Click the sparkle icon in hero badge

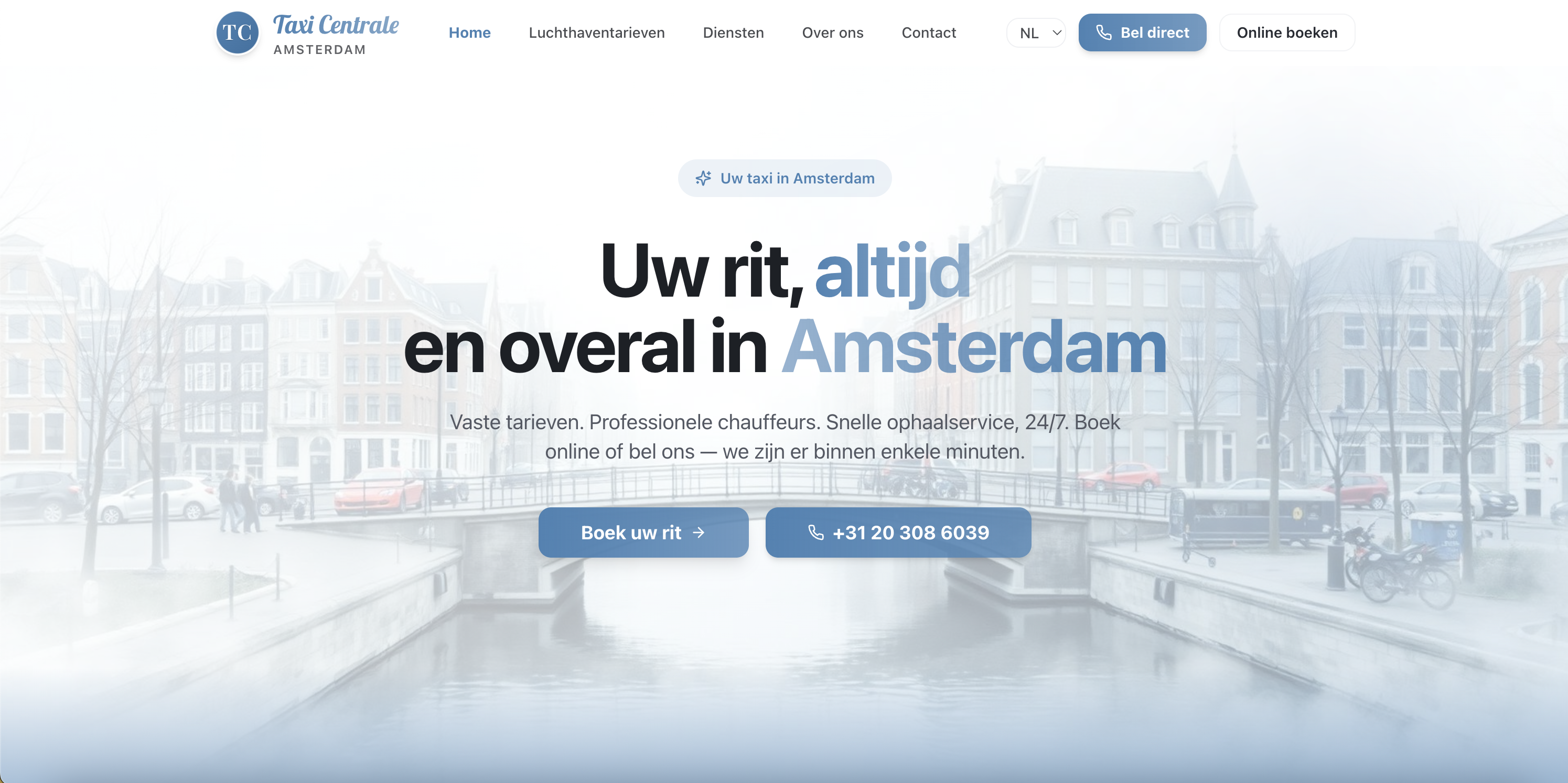pyautogui.click(x=703, y=178)
